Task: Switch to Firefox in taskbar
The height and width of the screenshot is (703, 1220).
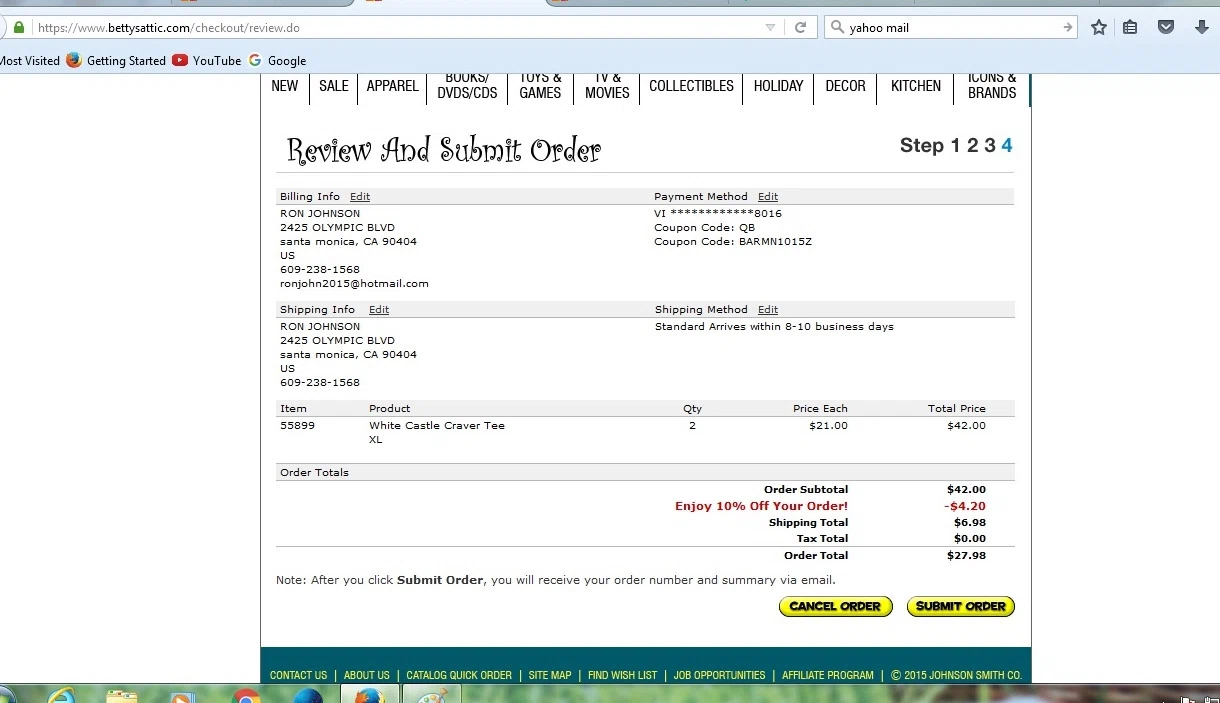Action: pos(369,696)
